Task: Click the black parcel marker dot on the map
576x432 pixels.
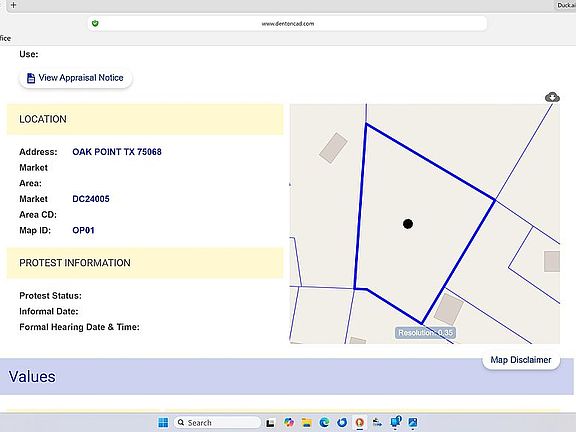Action: (408, 224)
